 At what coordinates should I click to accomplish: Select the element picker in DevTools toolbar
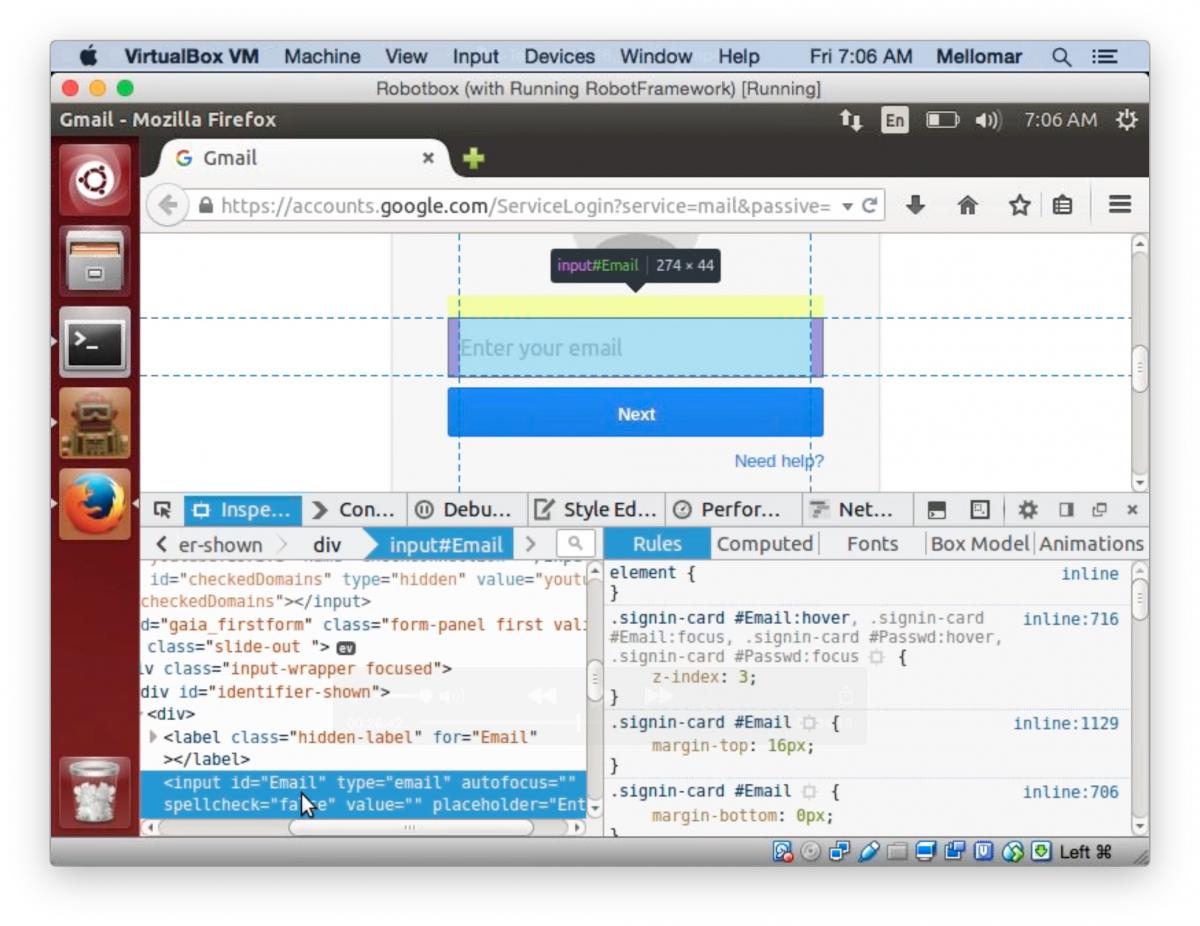(163, 509)
